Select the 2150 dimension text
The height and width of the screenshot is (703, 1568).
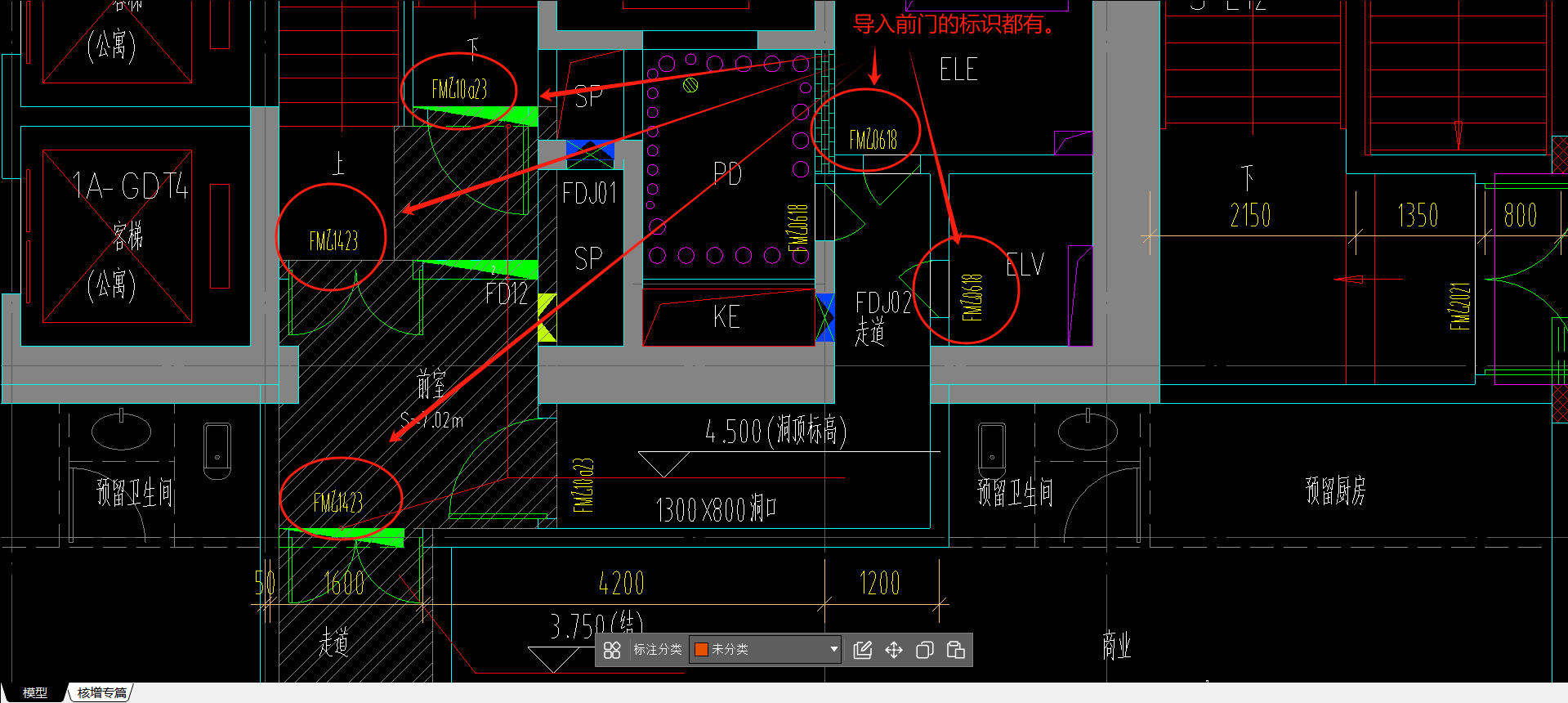pos(1251,215)
